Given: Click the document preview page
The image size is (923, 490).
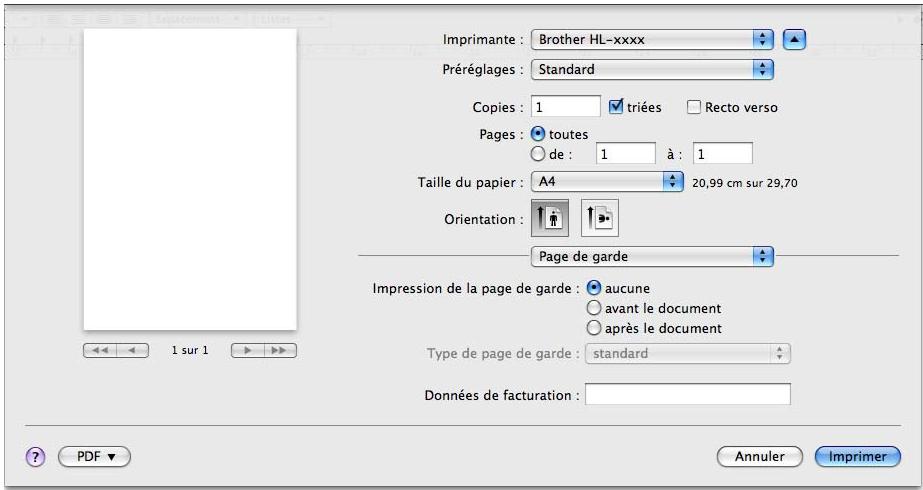Looking at the screenshot, I should (x=190, y=180).
